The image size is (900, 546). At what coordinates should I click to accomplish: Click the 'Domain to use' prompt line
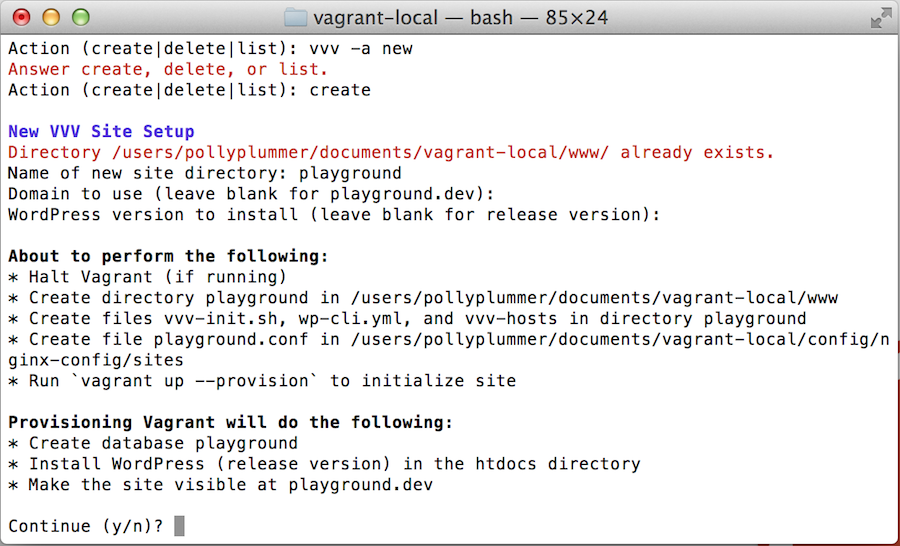[x=251, y=194]
